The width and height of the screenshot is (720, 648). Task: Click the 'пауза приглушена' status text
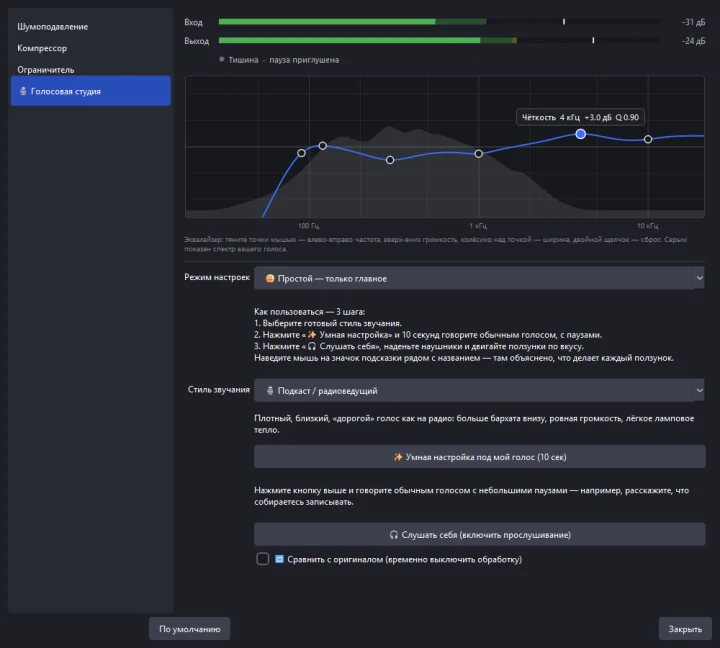[x=304, y=60]
